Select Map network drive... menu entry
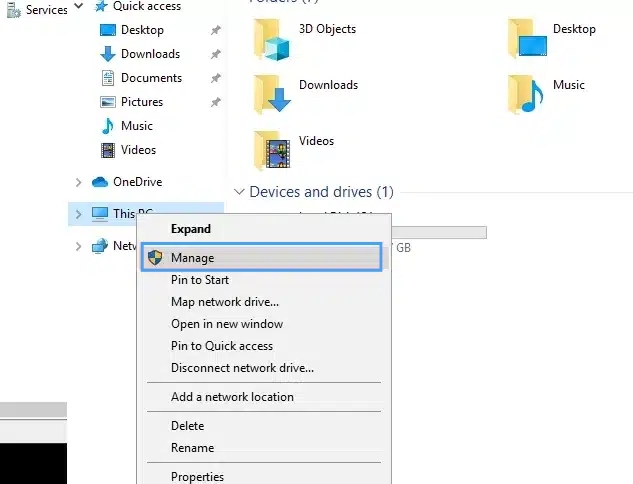Image resolution: width=633 pixels, height=484 pixels. 224,302
